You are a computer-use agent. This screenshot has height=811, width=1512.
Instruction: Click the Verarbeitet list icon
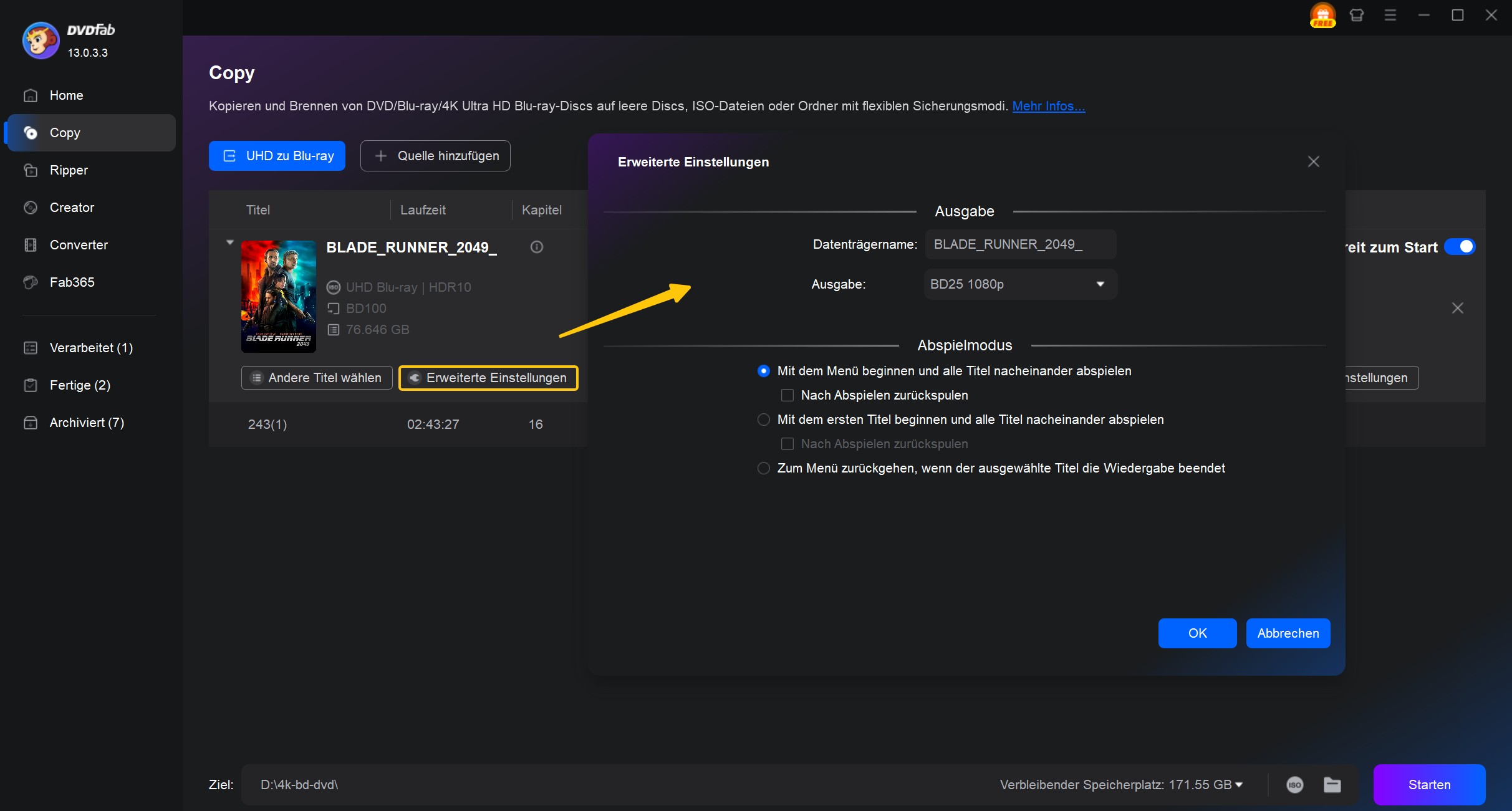[31, 348]
